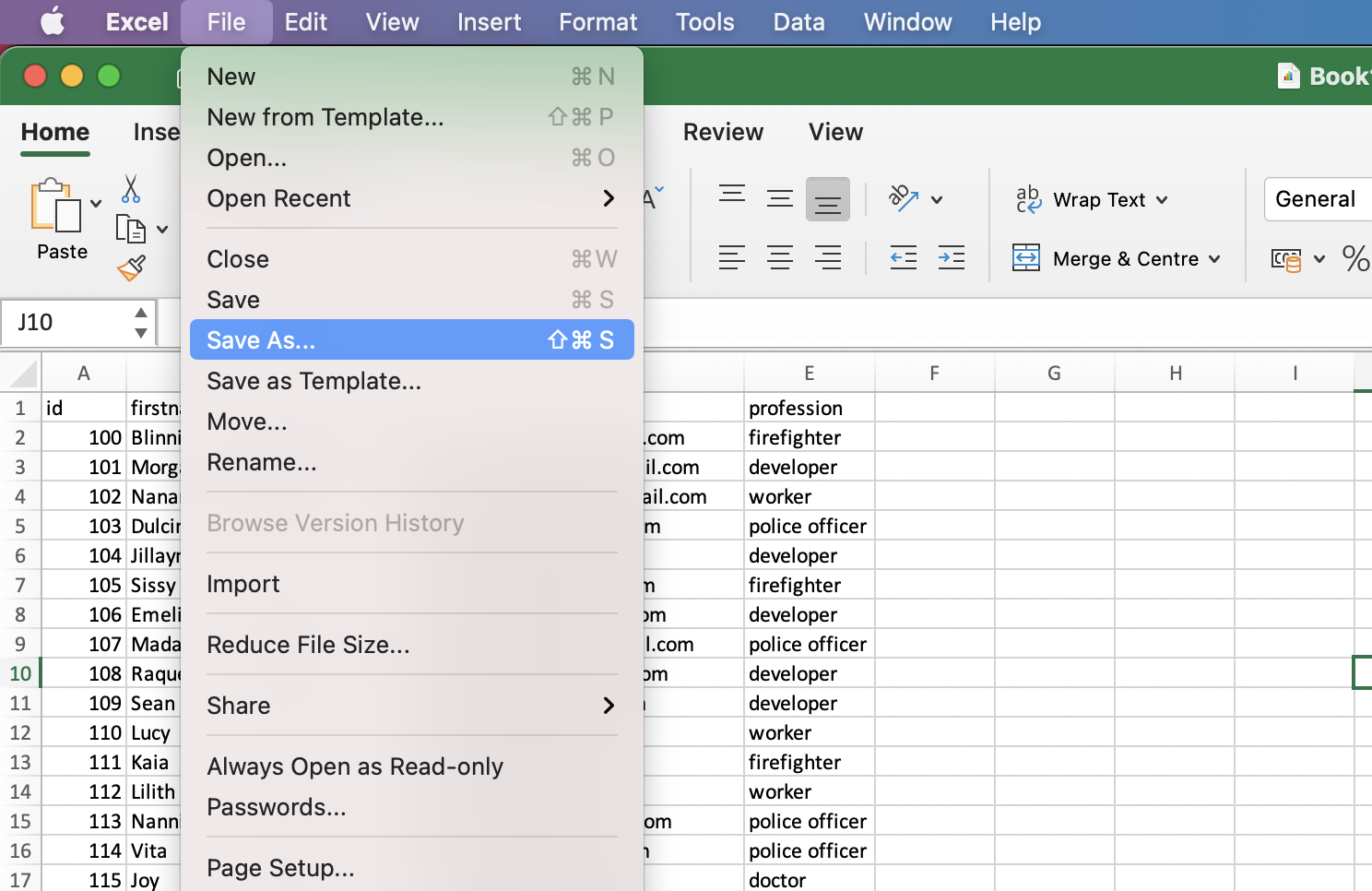Screen dimensions: 1372x891
Task: Switch to the View ribbon tab
Action: click(835, 133)
